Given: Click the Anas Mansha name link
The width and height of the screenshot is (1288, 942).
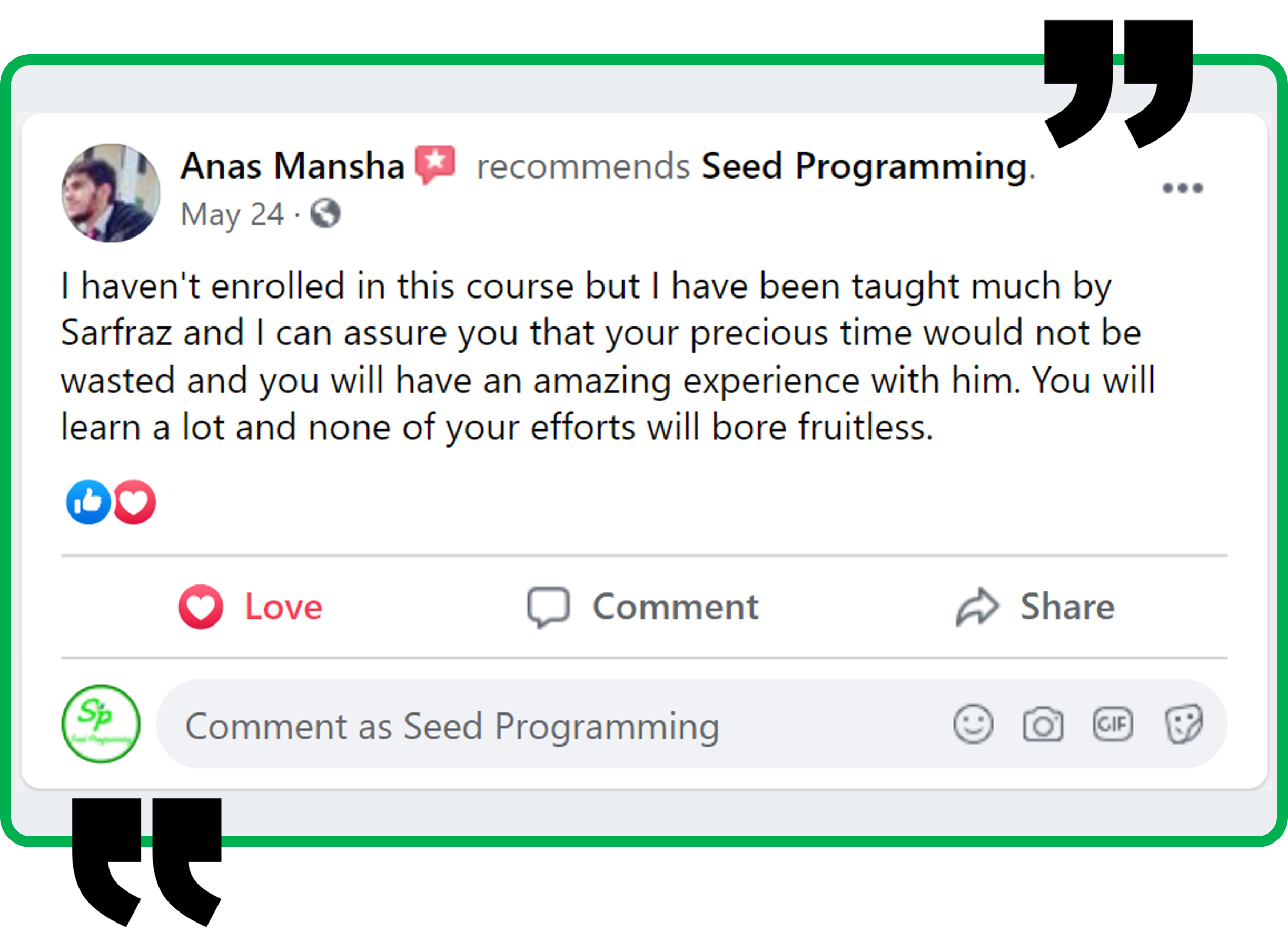Looking at the screenshot, I should tap(292, 166).
